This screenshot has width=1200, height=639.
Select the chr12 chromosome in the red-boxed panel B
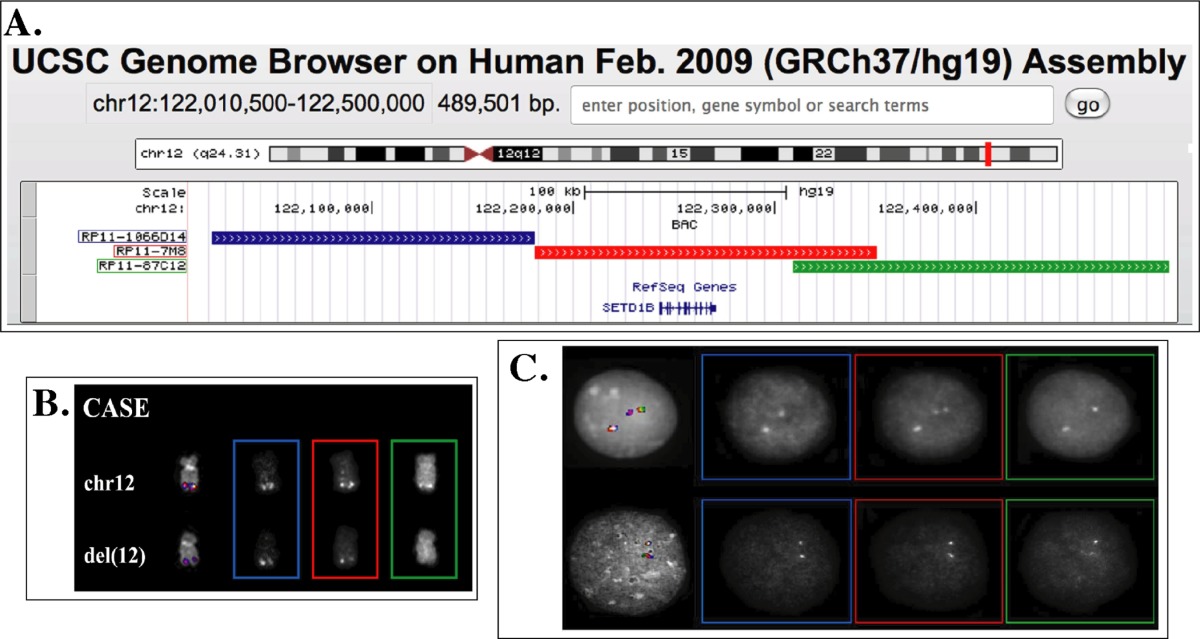pyautogui.click(x=344, y=470)
